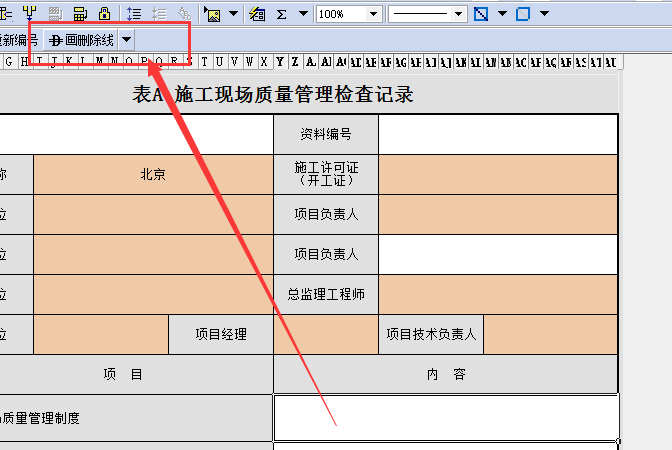Viewport: 672px width, 450px height.
Task: Expand the Sigma function dropdown arrow
Action: [x=301, y=14]
